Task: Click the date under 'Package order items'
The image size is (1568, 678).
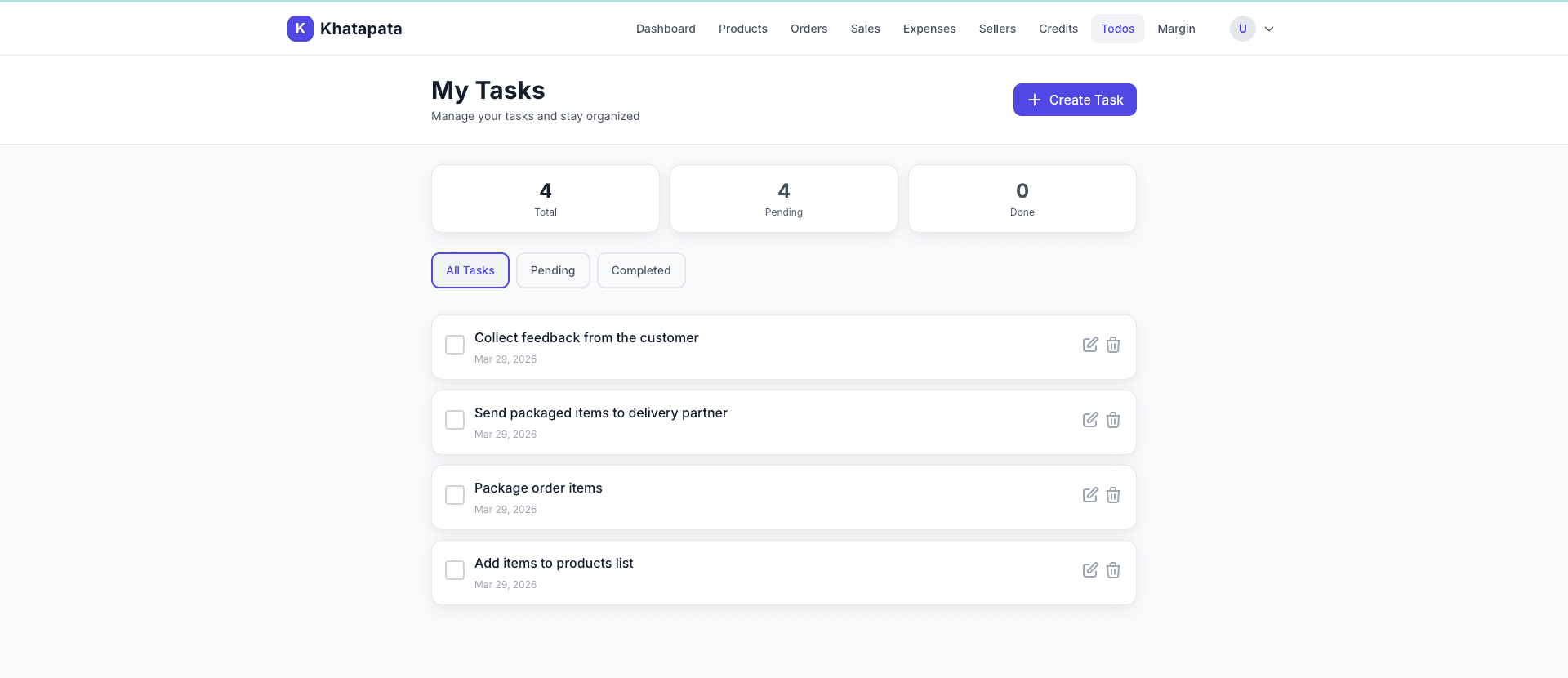Action: 506,509
